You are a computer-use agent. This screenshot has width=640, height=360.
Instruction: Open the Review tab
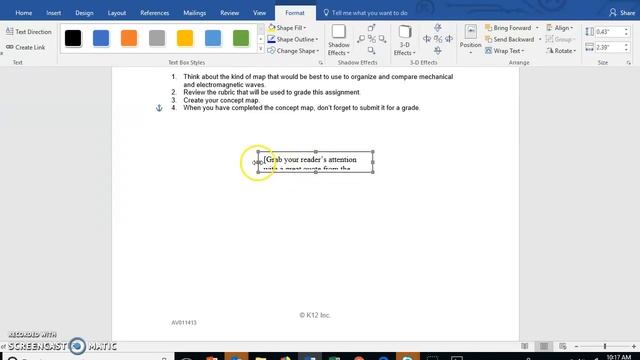(x=229, y=13)
